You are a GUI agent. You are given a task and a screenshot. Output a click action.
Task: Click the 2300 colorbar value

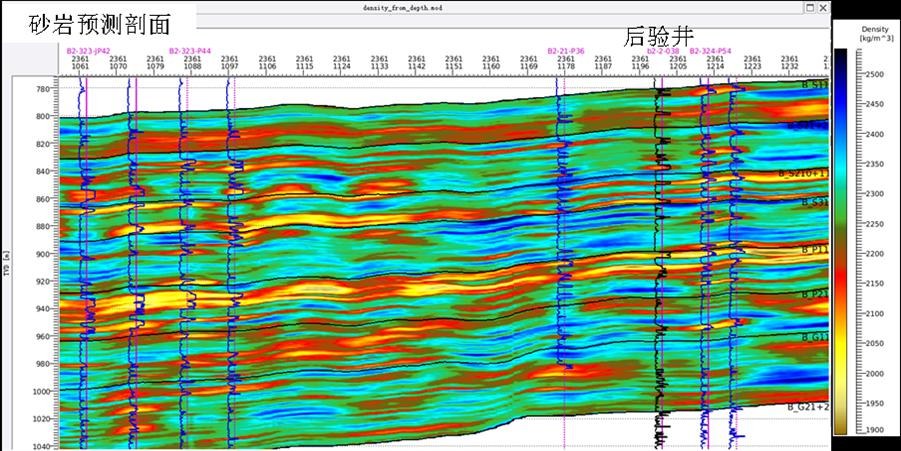pos(876,194)
